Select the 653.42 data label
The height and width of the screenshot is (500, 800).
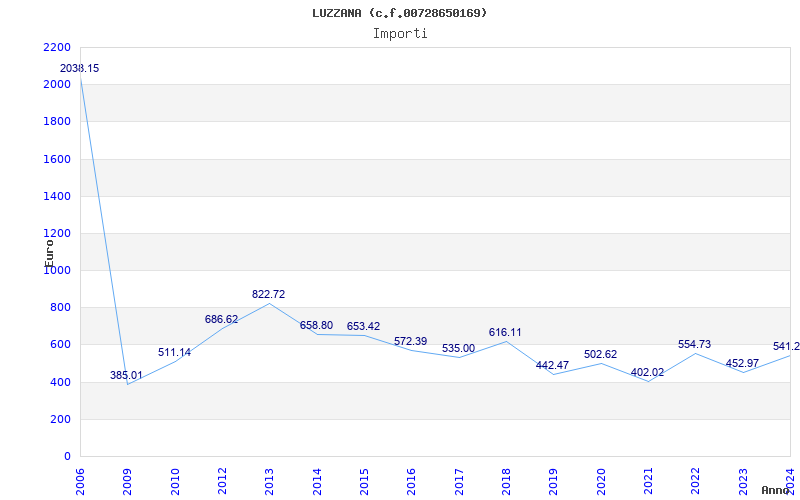pos(363,327)
